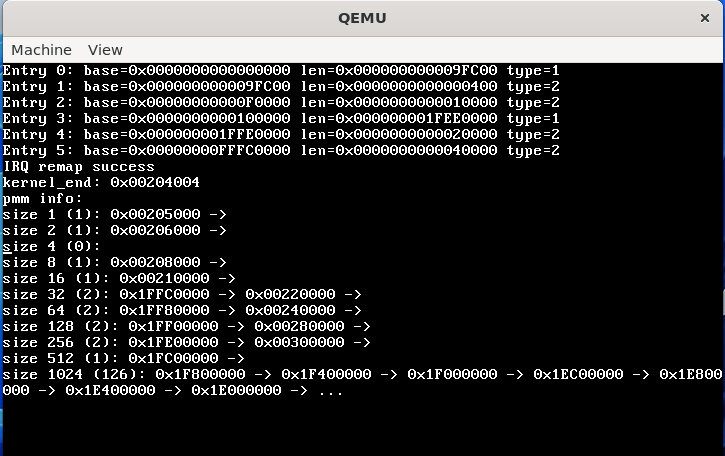Click the "size 256 (2)" line

tap(187, 343)
